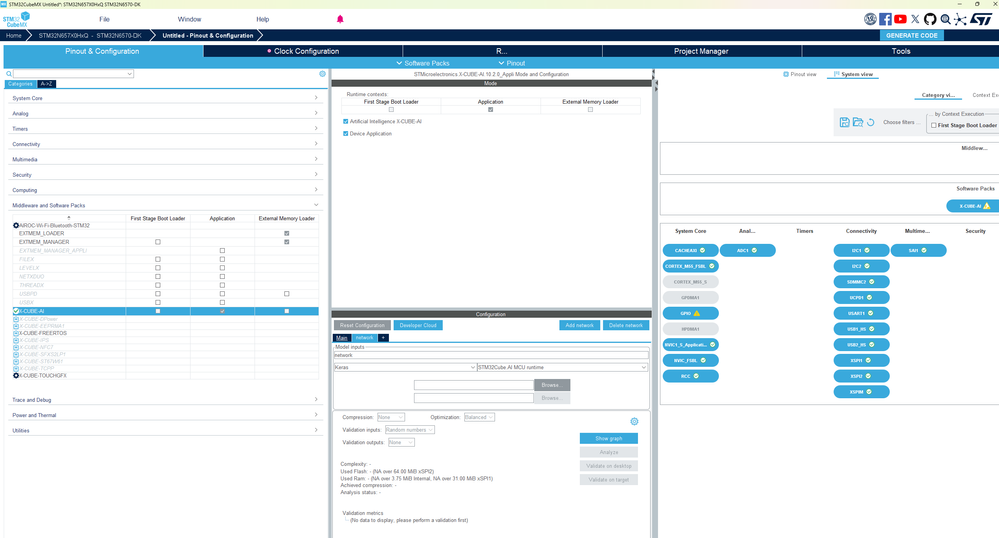Open the Software Packs dropdown menu
The height and width of the screenshot is (538, 999).
click(x=423, y=63)
